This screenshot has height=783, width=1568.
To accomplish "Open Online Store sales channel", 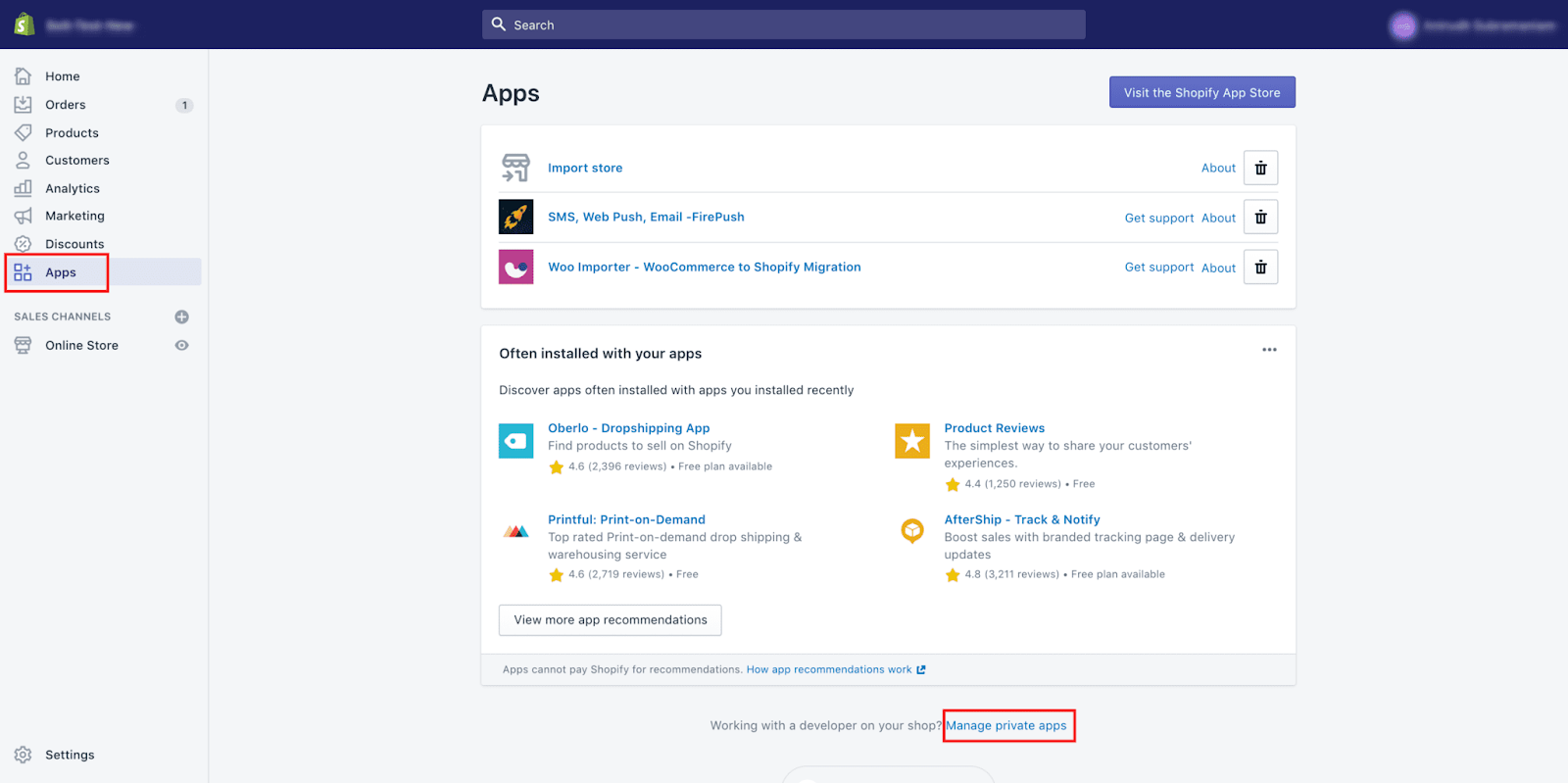I will (x=81, y=345).
